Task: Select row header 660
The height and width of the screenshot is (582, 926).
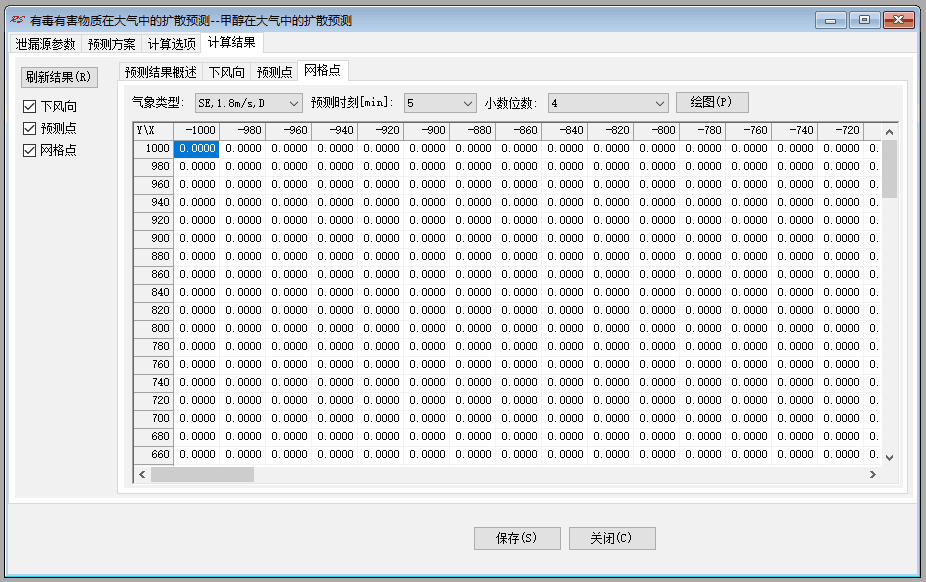Action: point(154,455)
